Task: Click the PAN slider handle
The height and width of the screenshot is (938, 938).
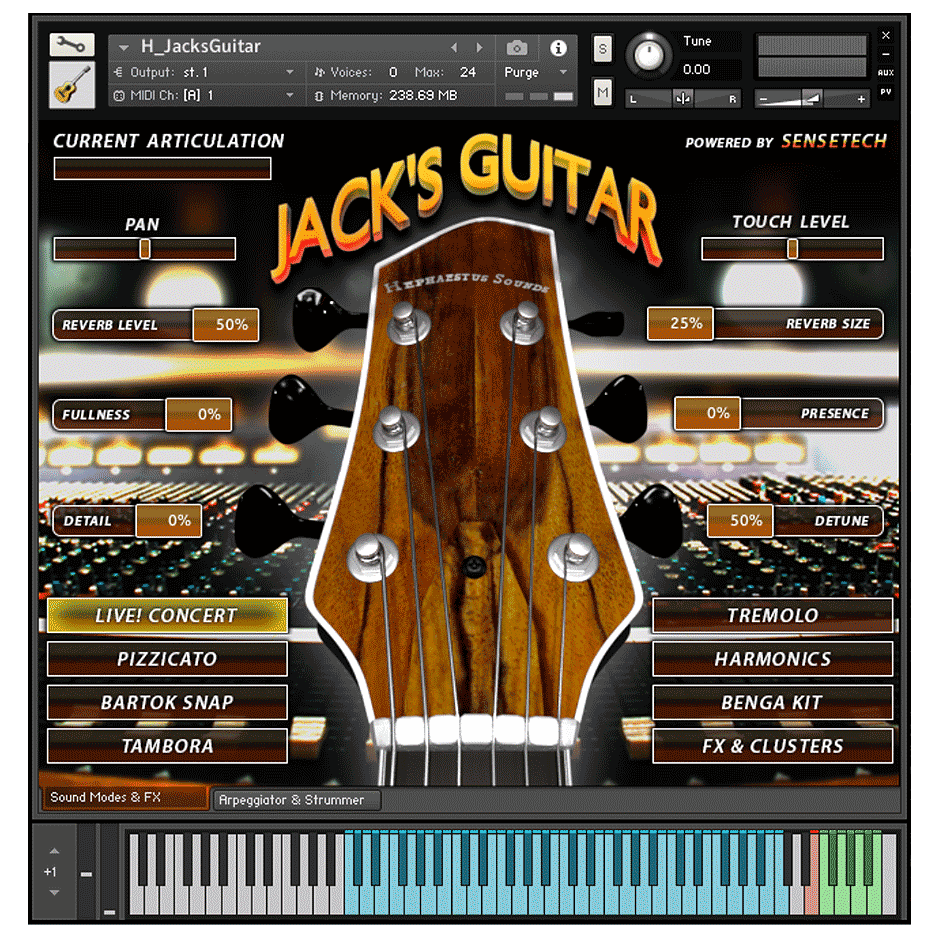Action: (x=145, y=249)
